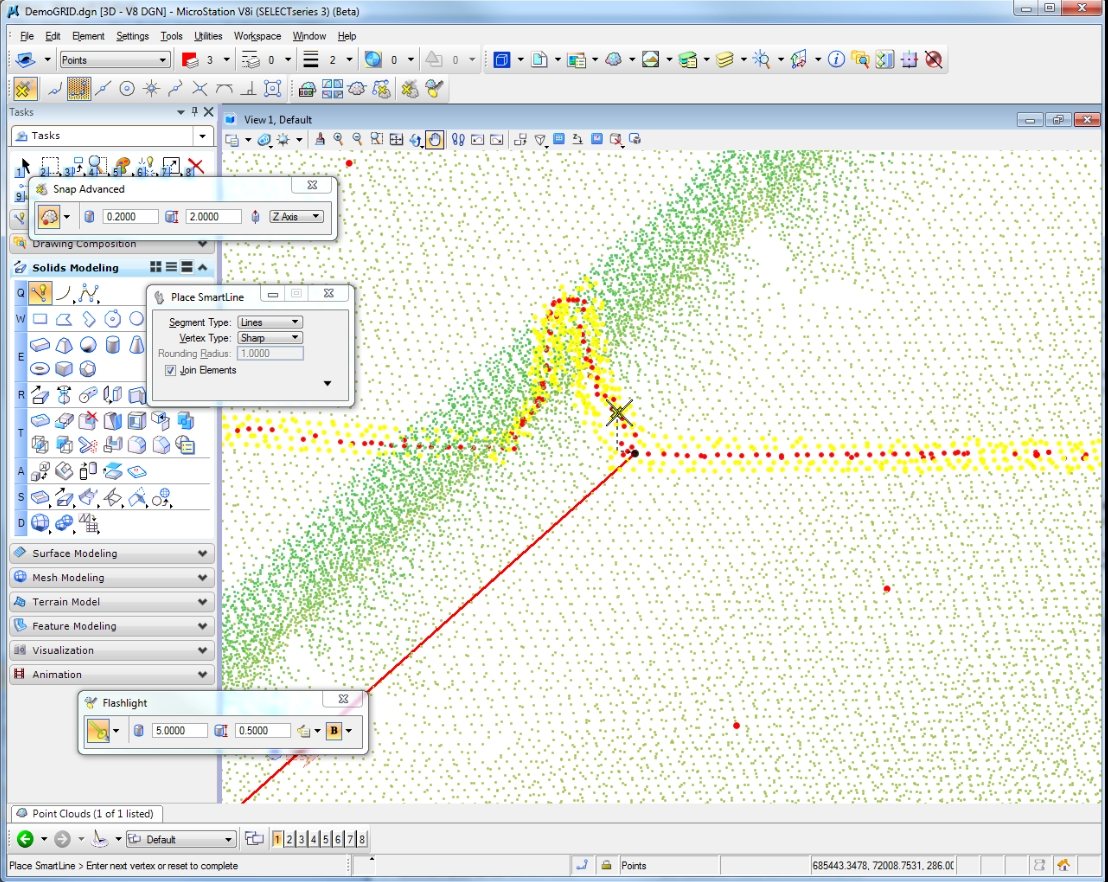Viewport: 1108px width, 882px height.
Task: Click the Element Selection arrow tool
Action: pos(24,166)
